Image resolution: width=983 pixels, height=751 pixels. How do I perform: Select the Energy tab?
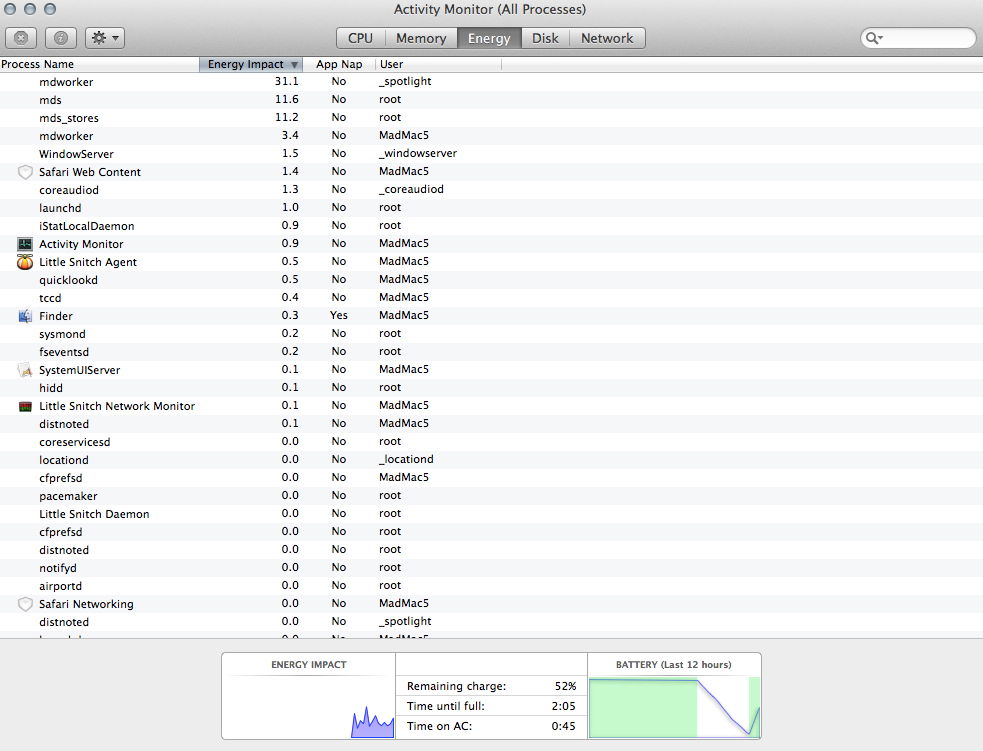(489, 38)
